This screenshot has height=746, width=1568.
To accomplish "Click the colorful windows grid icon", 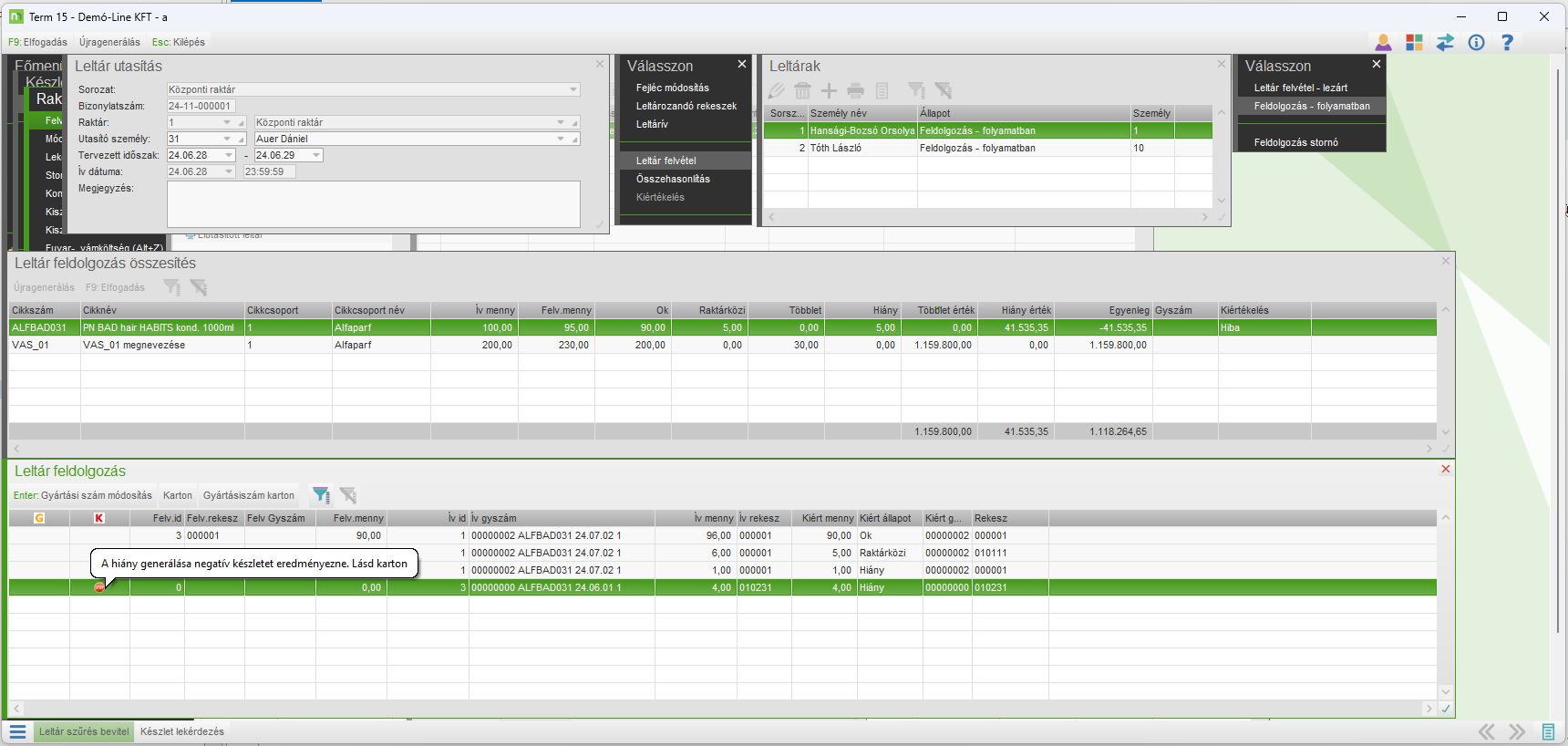I will 1414,42.
